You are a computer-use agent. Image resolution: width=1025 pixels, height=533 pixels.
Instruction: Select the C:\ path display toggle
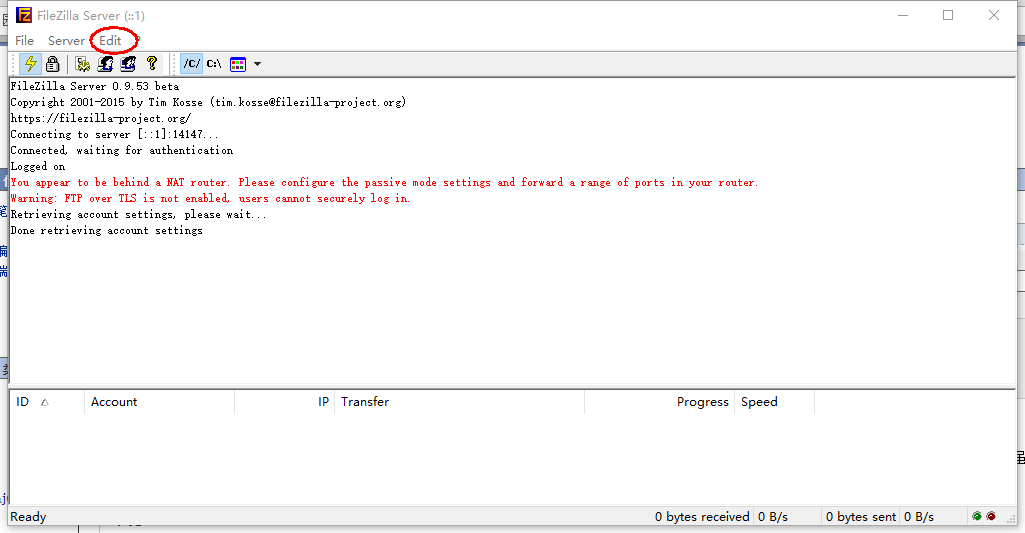coord(214,63)
